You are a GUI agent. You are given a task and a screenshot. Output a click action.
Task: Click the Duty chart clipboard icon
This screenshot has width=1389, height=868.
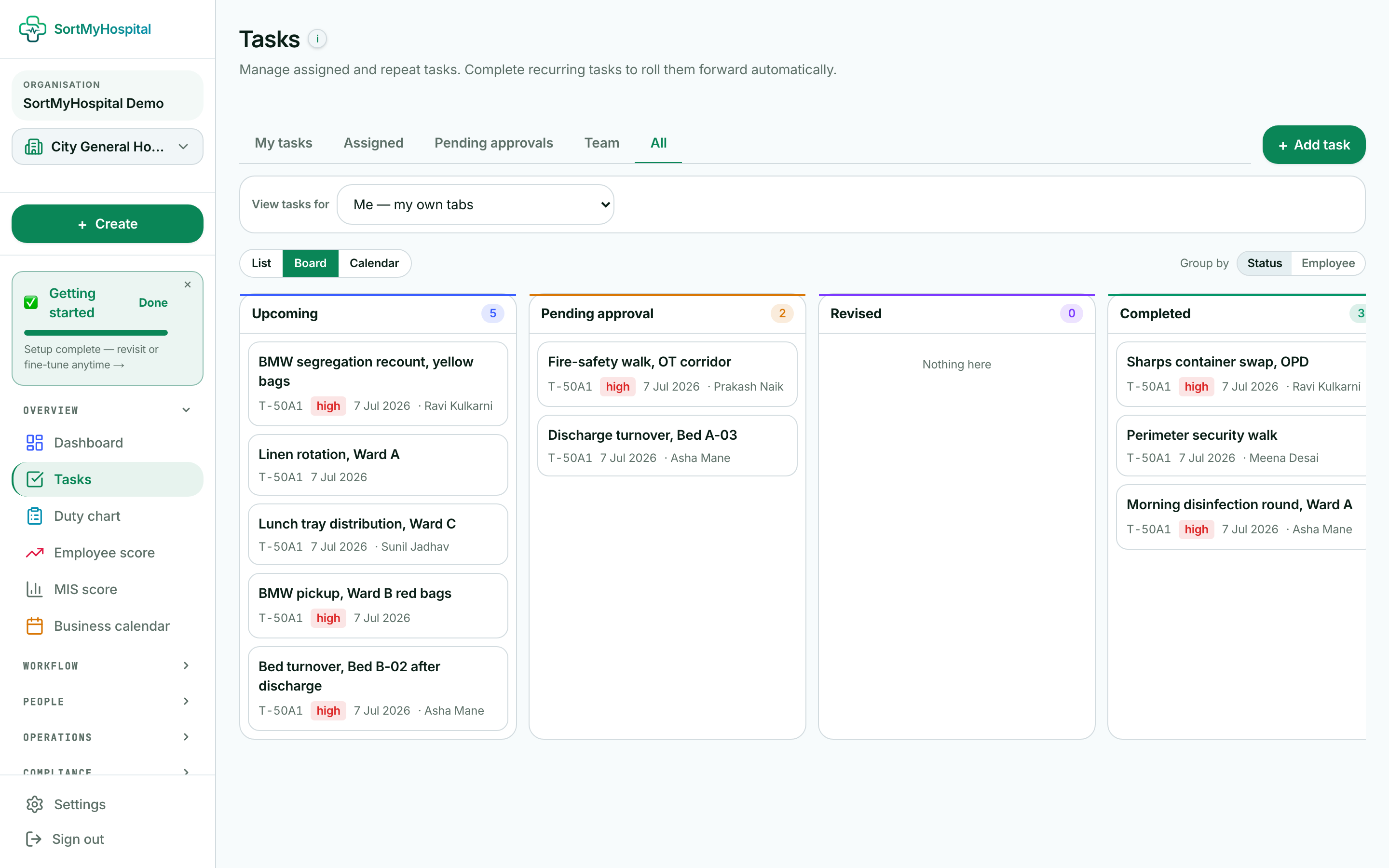click(x=34, y=516)
